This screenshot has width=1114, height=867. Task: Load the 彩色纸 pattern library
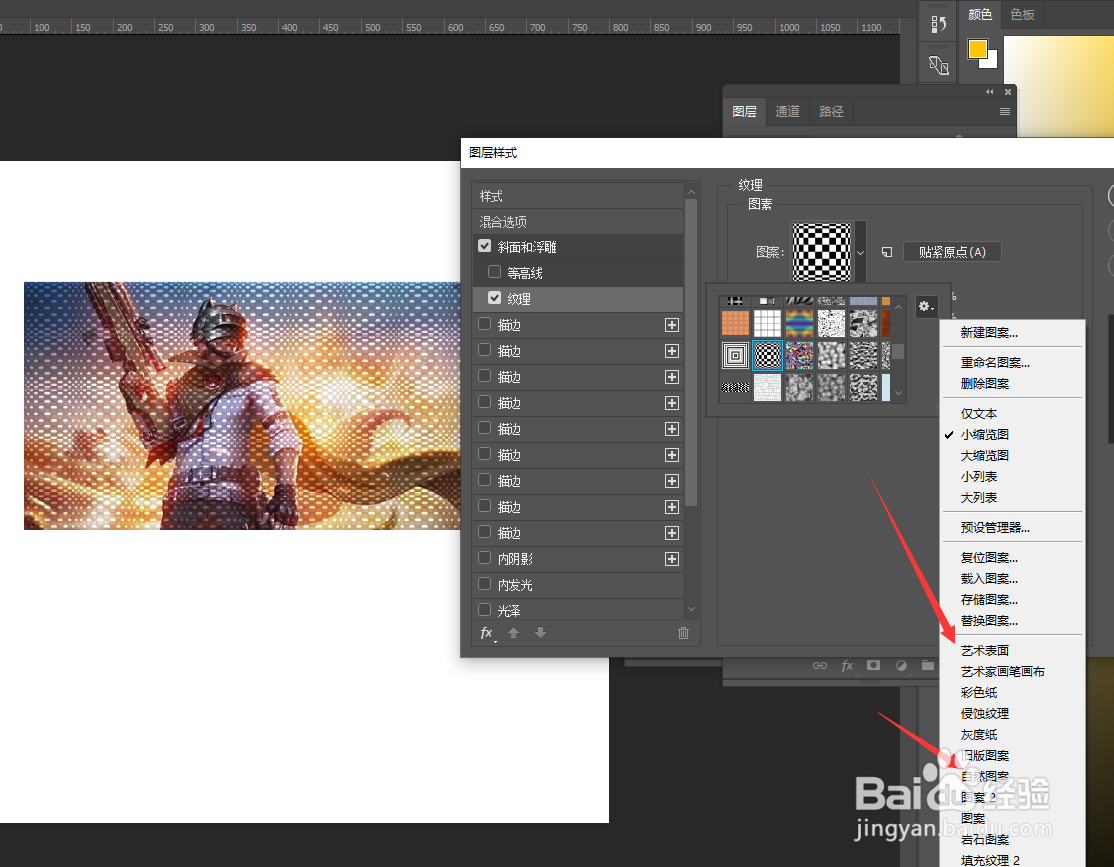point(978,693)
